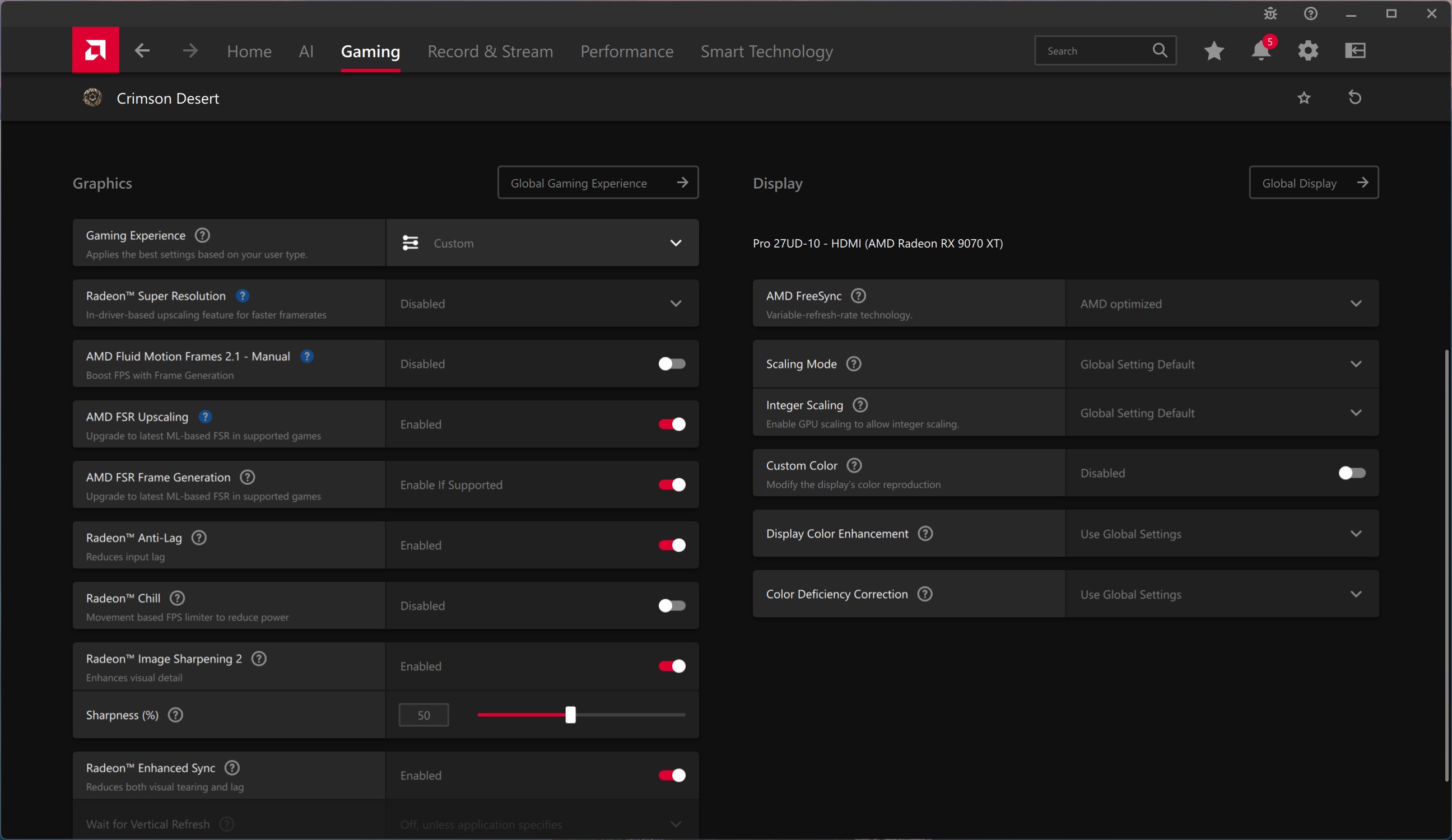Show help for Radeon Chill

[178, 598]
